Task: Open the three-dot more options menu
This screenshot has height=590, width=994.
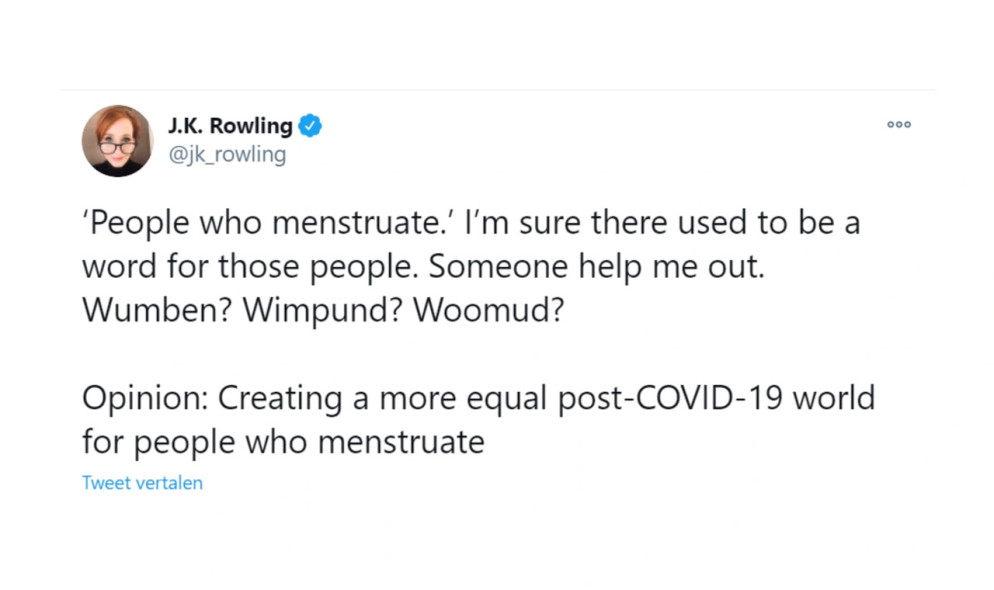Action: (899, 125)
